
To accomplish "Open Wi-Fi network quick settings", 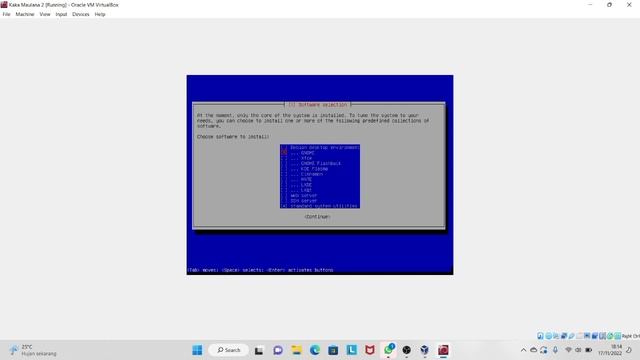I will tap(568, 350).
